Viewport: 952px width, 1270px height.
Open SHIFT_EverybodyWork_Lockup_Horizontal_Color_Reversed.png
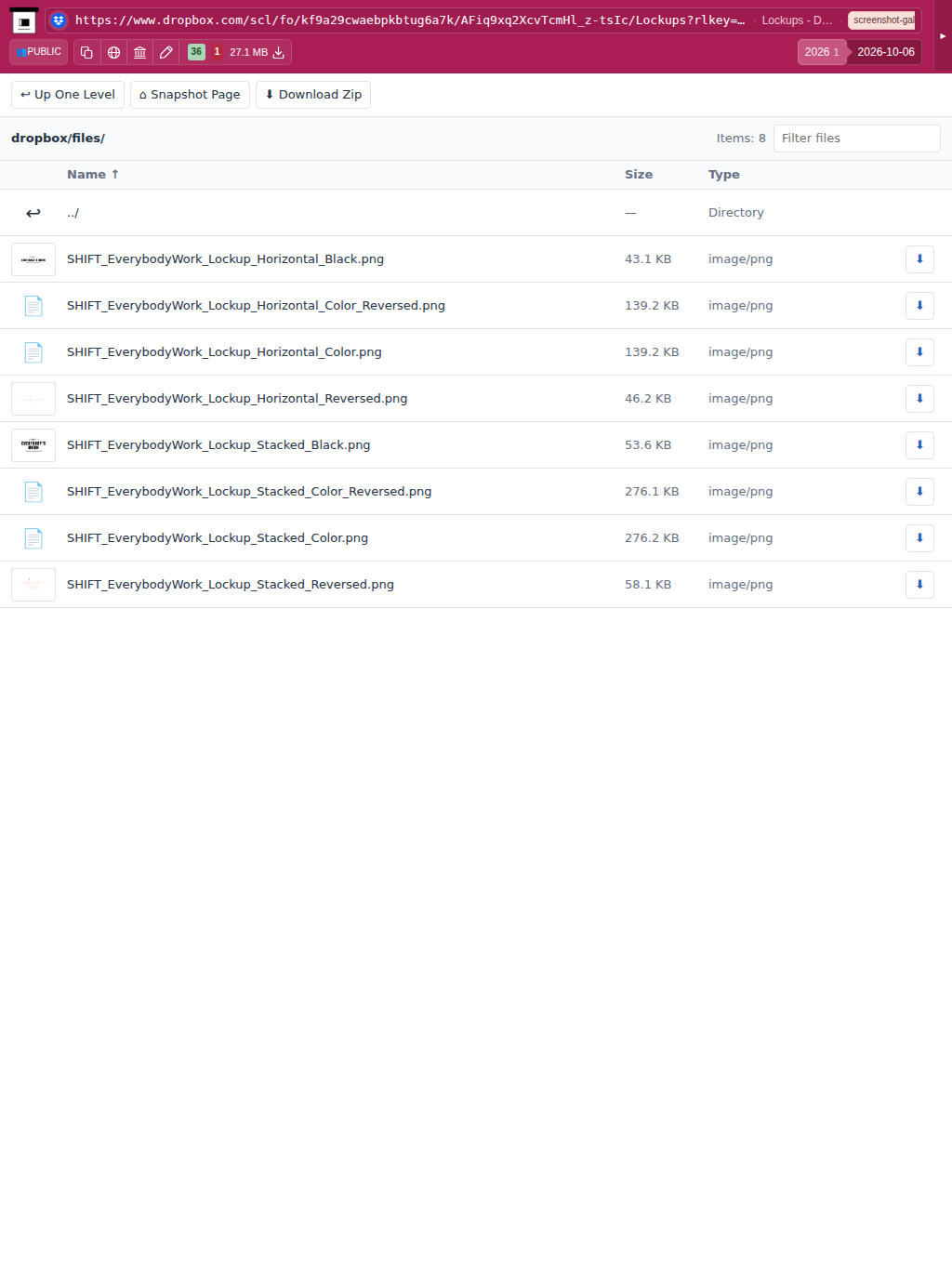click(x=256, y=306)
